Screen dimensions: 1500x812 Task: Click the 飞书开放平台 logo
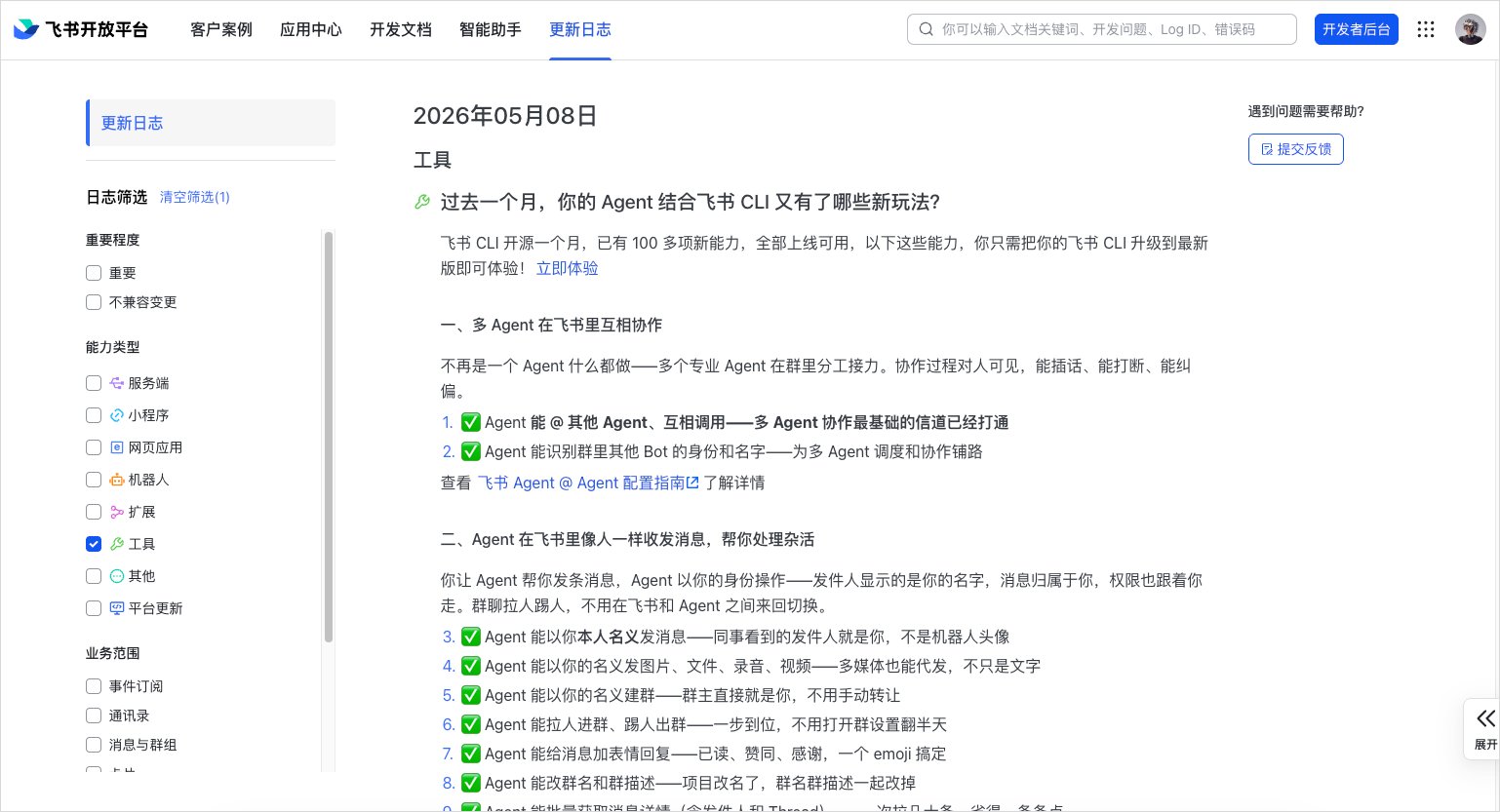[x=80, y=29]
